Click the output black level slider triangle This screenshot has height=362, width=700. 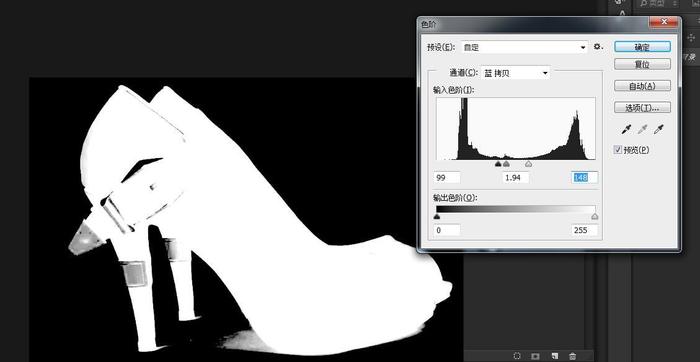click(x=437, y=216)
